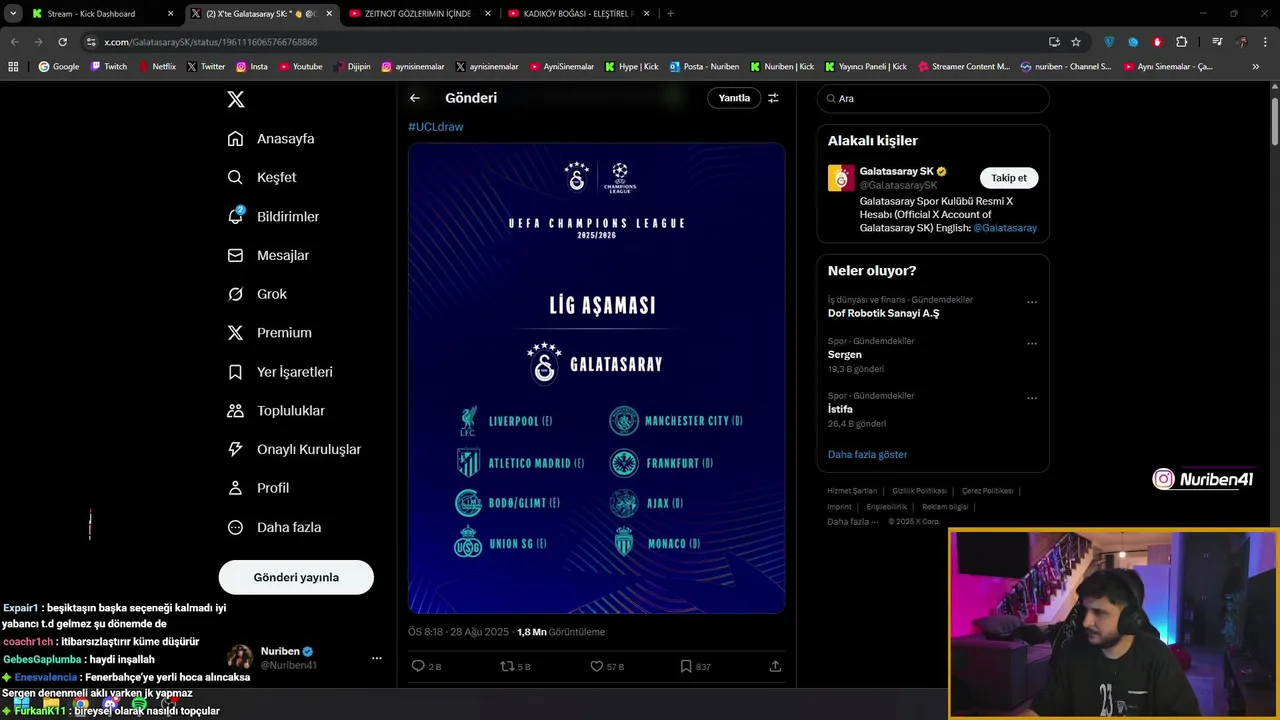Open Netflix bookmark

157,67
